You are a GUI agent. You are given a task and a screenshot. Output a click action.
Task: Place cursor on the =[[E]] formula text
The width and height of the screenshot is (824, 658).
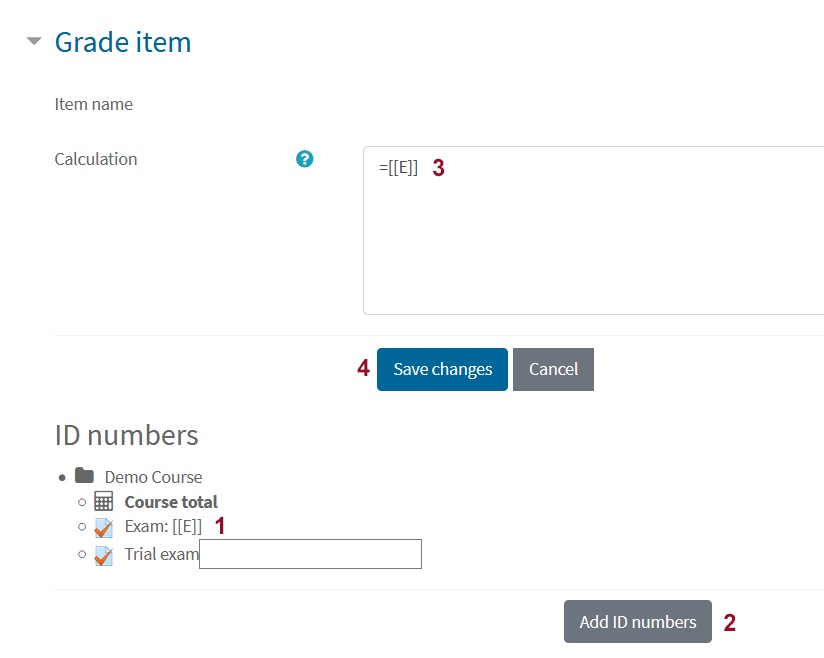pos(398,168)
